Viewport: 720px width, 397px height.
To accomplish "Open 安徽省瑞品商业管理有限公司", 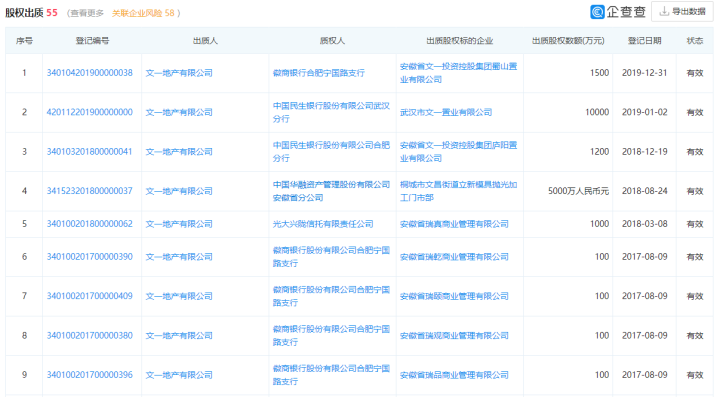I will pyautogui.click(x=454, y=375).
